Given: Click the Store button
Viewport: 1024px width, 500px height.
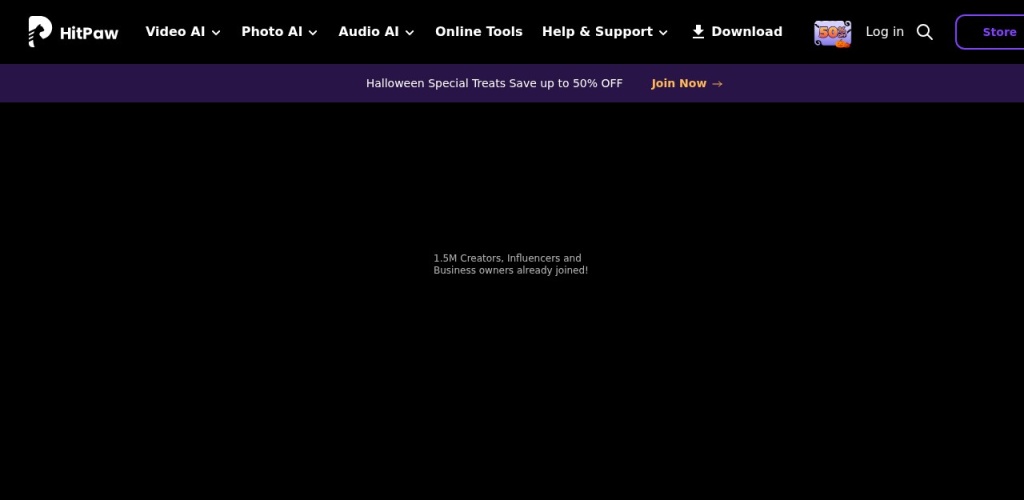Looking at the screenshot, I should coord(998,32).
